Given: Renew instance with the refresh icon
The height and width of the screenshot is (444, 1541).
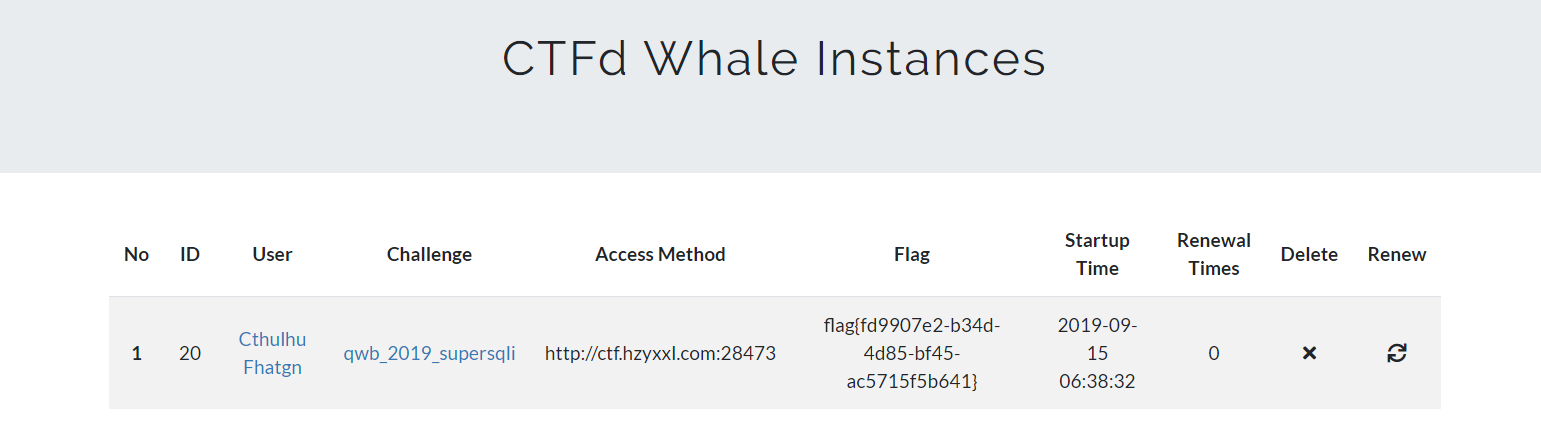Looking at the screenshot, I should pyautogui.click(x=1397, y=353).
